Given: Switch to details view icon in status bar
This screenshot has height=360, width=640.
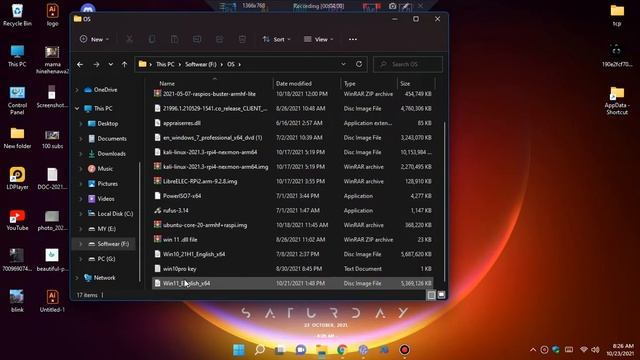Looking at the screenshot, I should pos(431,295).
